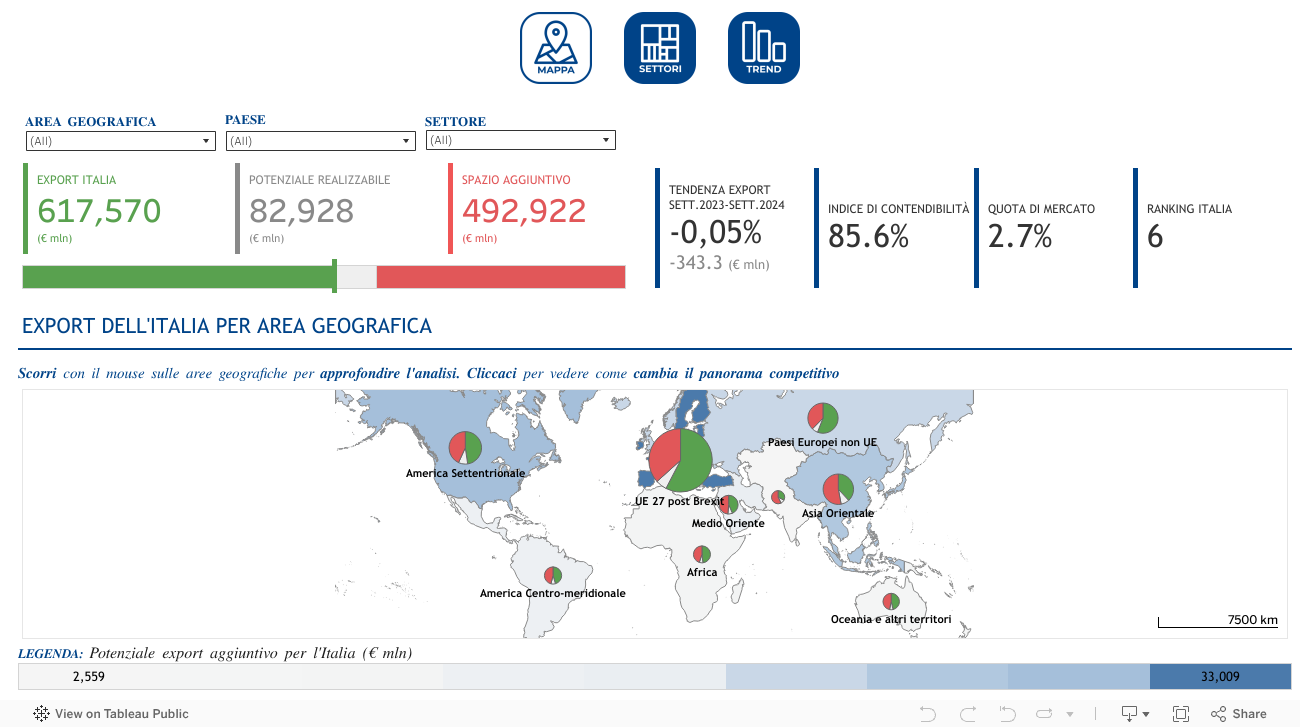This screenshot has width=1300, height=727.
Task: Click the Refresh data icon
Action: click(1045, 714)
